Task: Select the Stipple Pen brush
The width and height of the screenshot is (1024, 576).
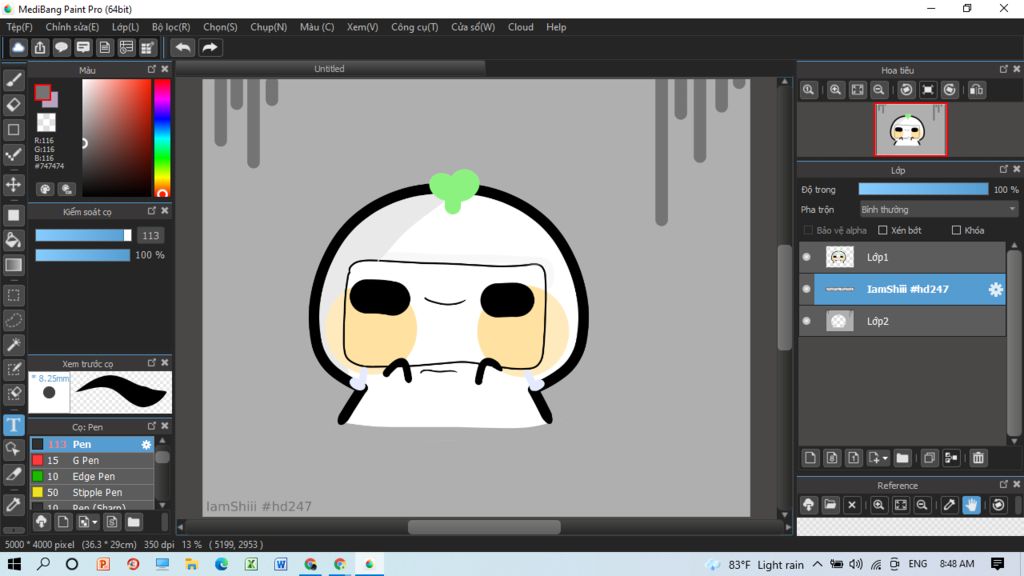Action: (x=92, y=492)
